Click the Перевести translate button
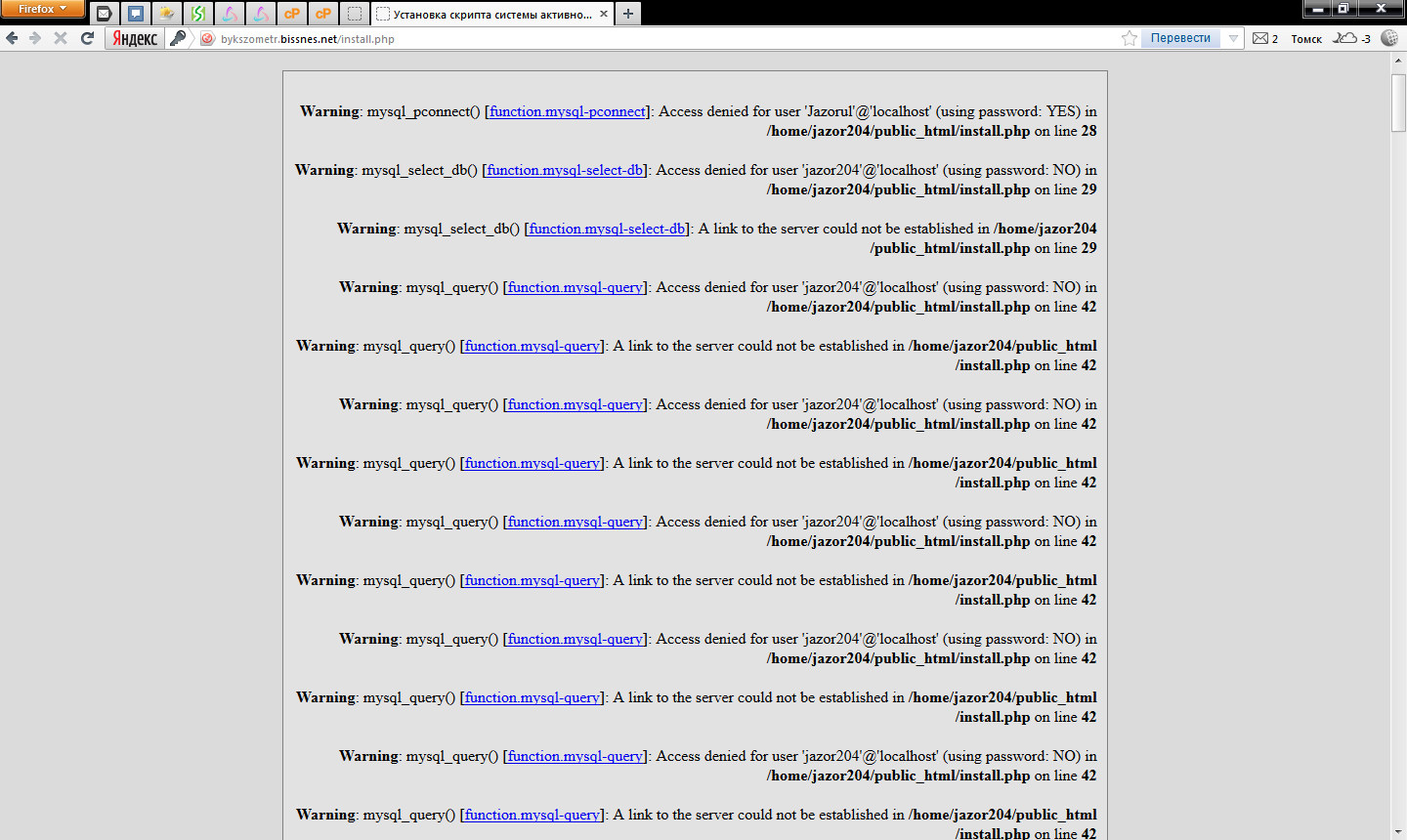 (1180, 38)
